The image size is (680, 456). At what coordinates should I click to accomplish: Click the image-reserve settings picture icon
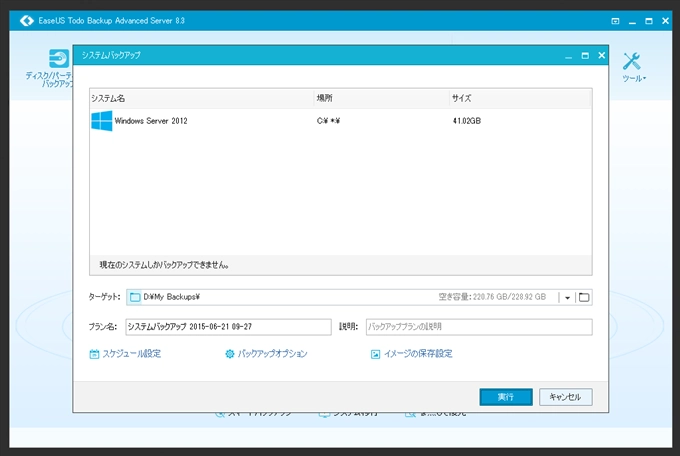click(375, 354)
